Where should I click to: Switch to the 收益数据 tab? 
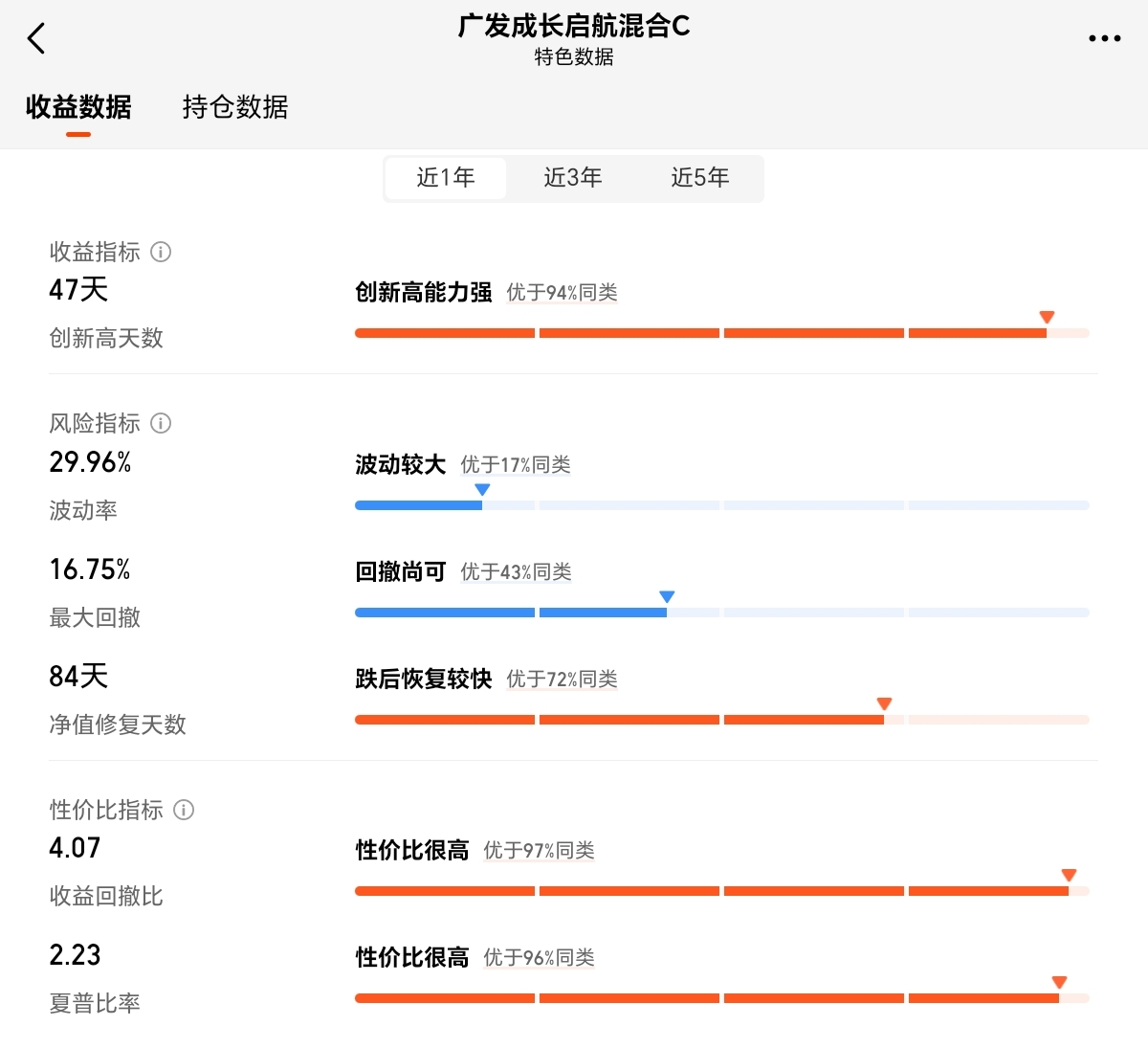(78, 107)
